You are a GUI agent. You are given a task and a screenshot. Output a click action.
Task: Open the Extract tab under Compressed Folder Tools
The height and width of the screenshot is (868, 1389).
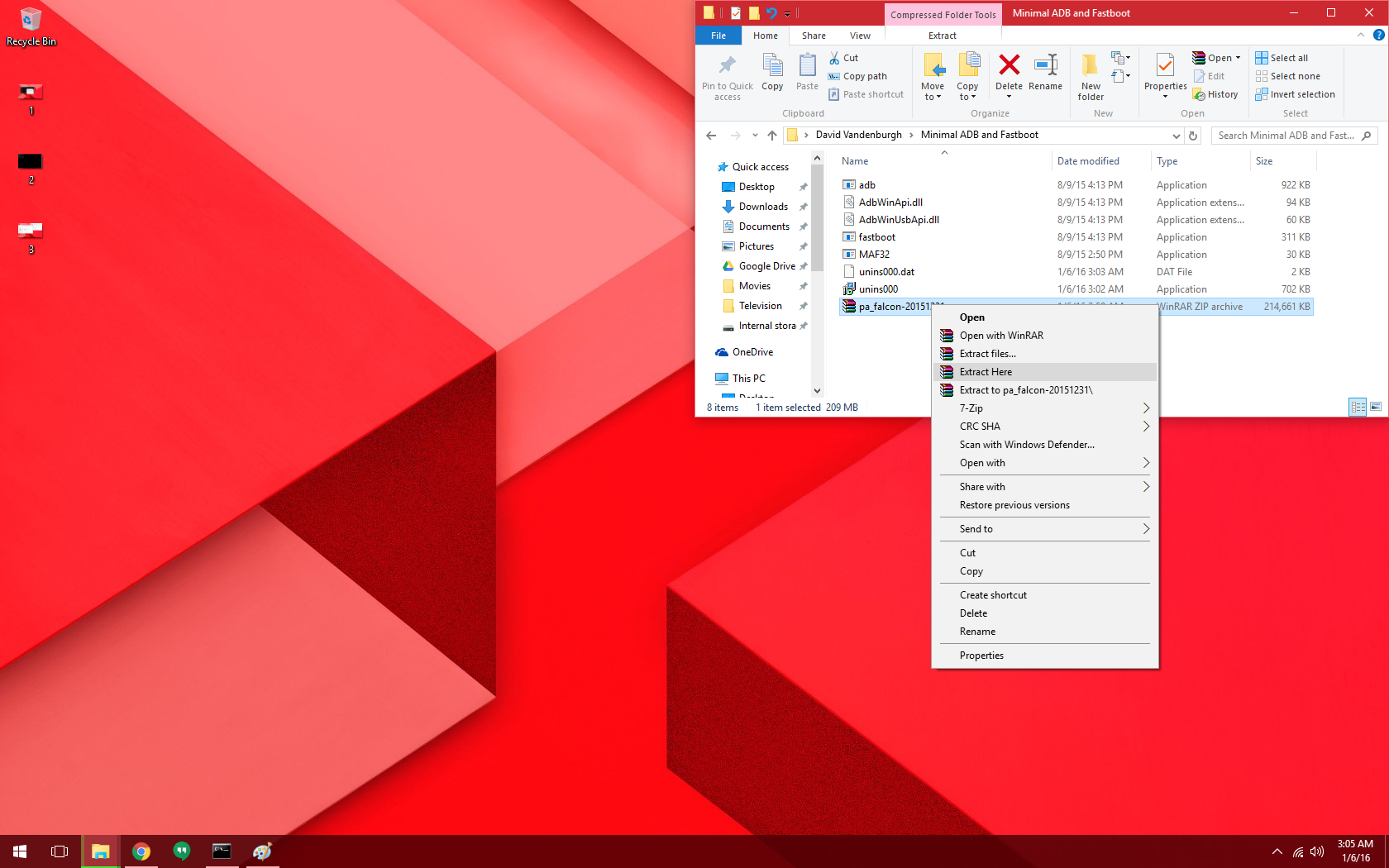tap(943, 36)
